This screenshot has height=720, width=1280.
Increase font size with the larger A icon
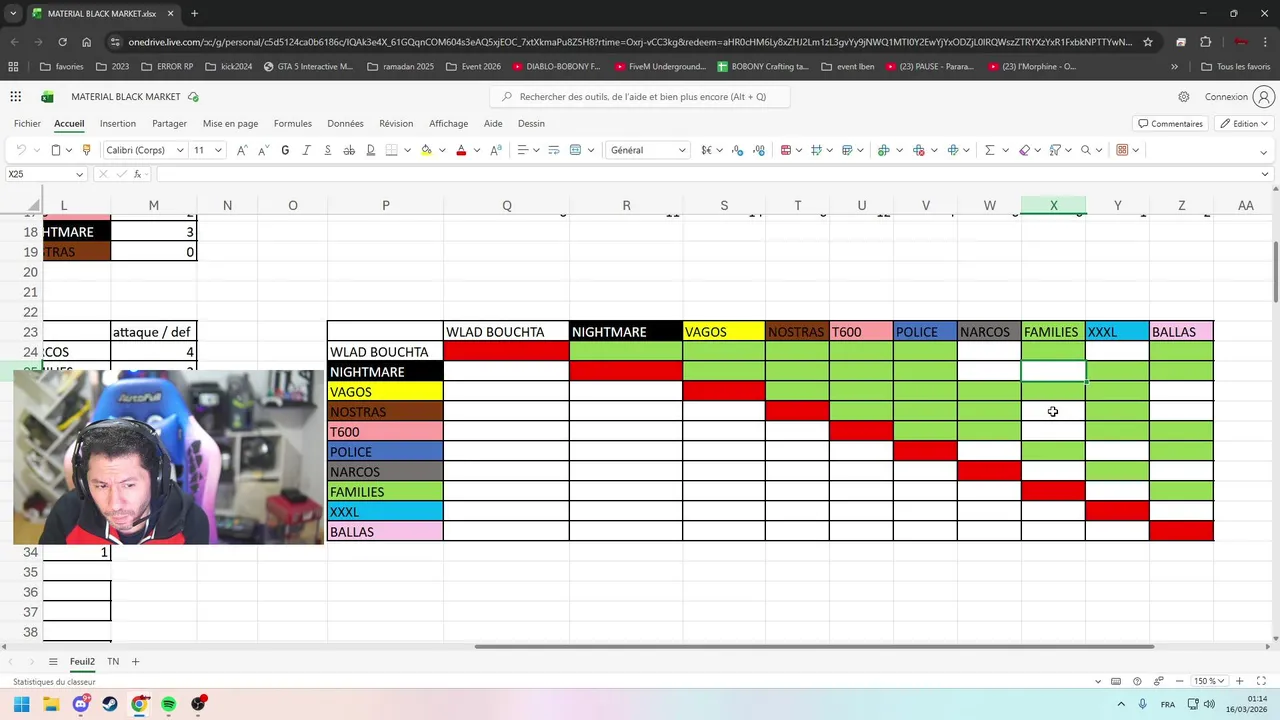coord(242,150)
